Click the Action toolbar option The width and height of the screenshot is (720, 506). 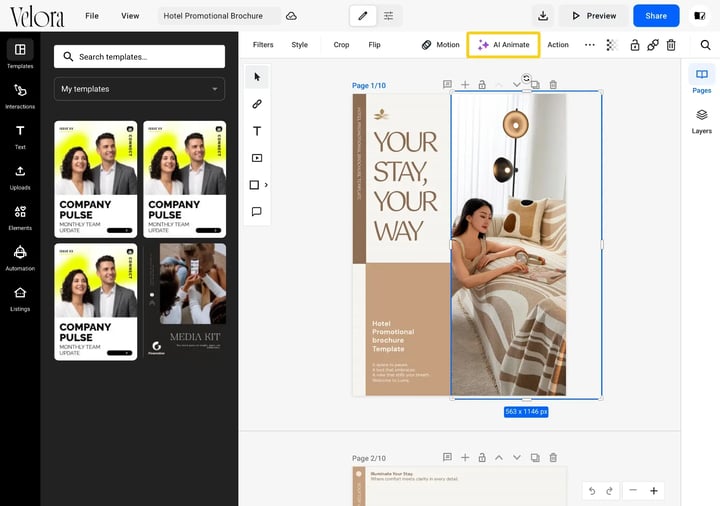[x=558, y=45]
